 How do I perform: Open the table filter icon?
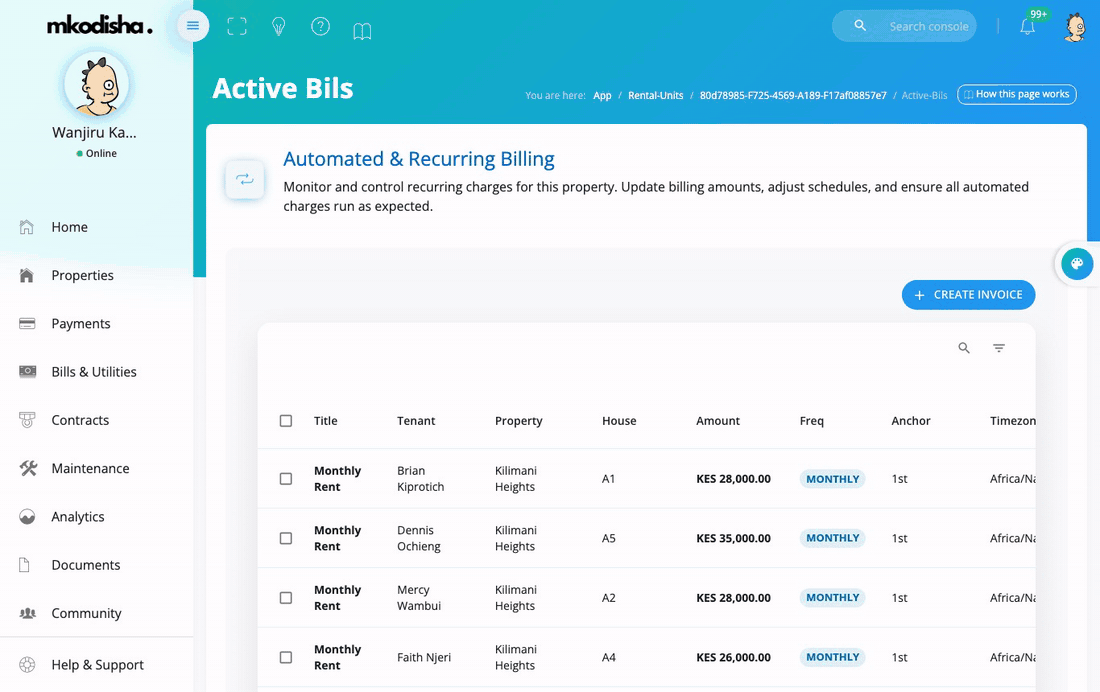point(999,348)
